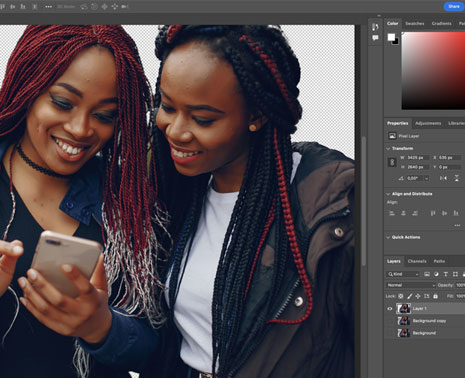Screen dimensions: 465x378
Task: Click the foreground color swatch
Action: click(x=391, y=37)
